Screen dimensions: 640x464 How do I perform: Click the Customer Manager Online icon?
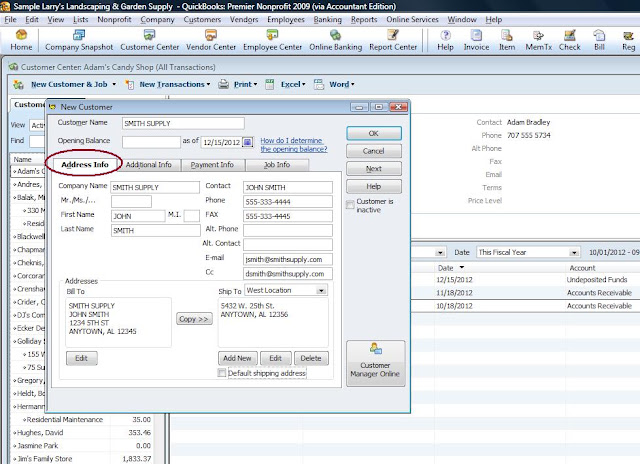click(x=376, y=363)
